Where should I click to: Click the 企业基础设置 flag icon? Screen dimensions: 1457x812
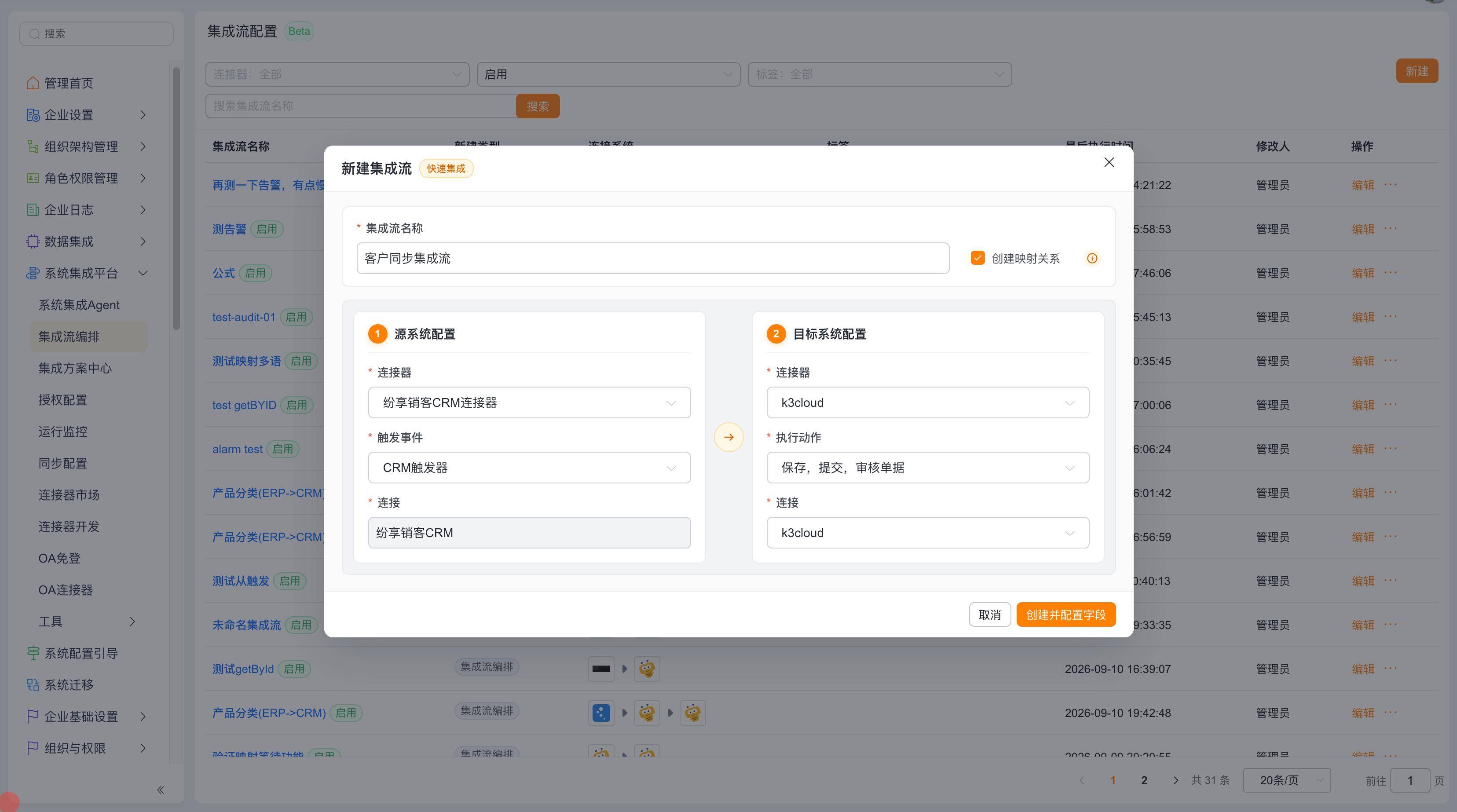(33, 717)
